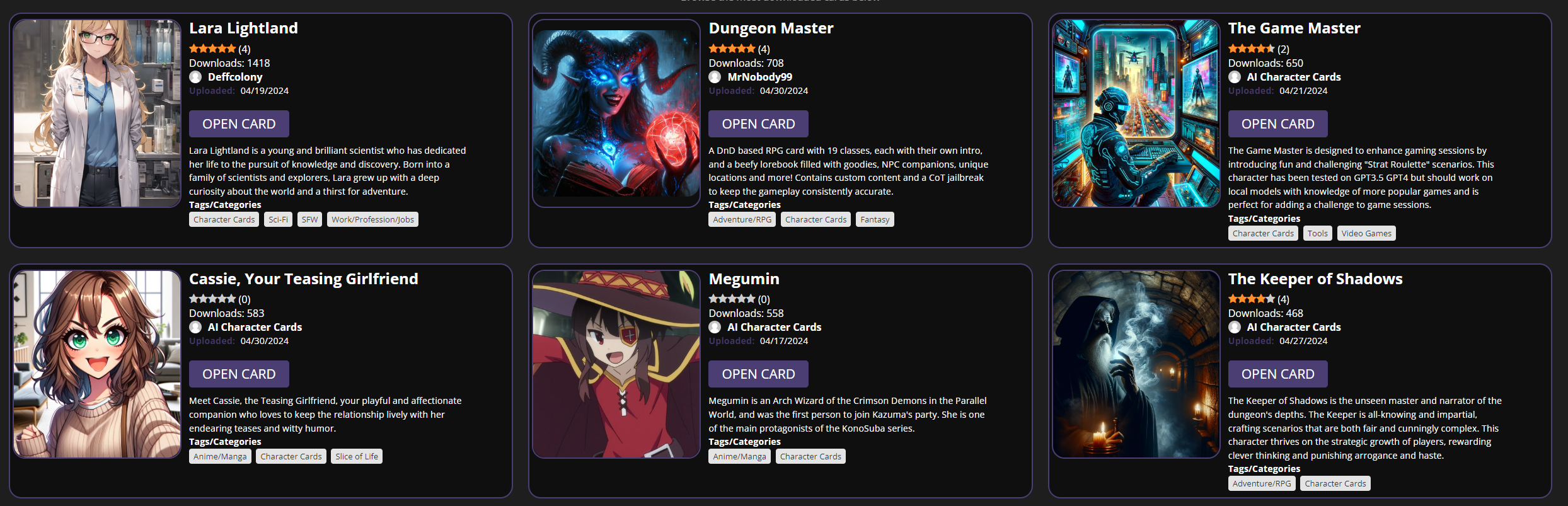This screenshot has width=1568, height=506.
Task: Select the Work/Profession/Jobs tag
Action: point(372,219)
